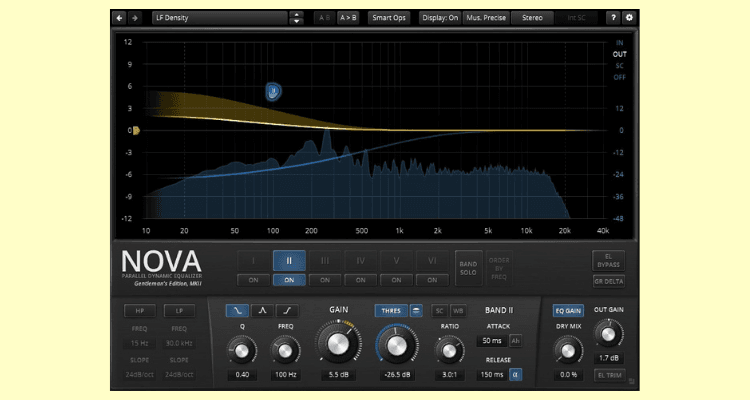Click the RATIO knob
The width and height of the screenshot is (750, 400).
pos(449,351)
